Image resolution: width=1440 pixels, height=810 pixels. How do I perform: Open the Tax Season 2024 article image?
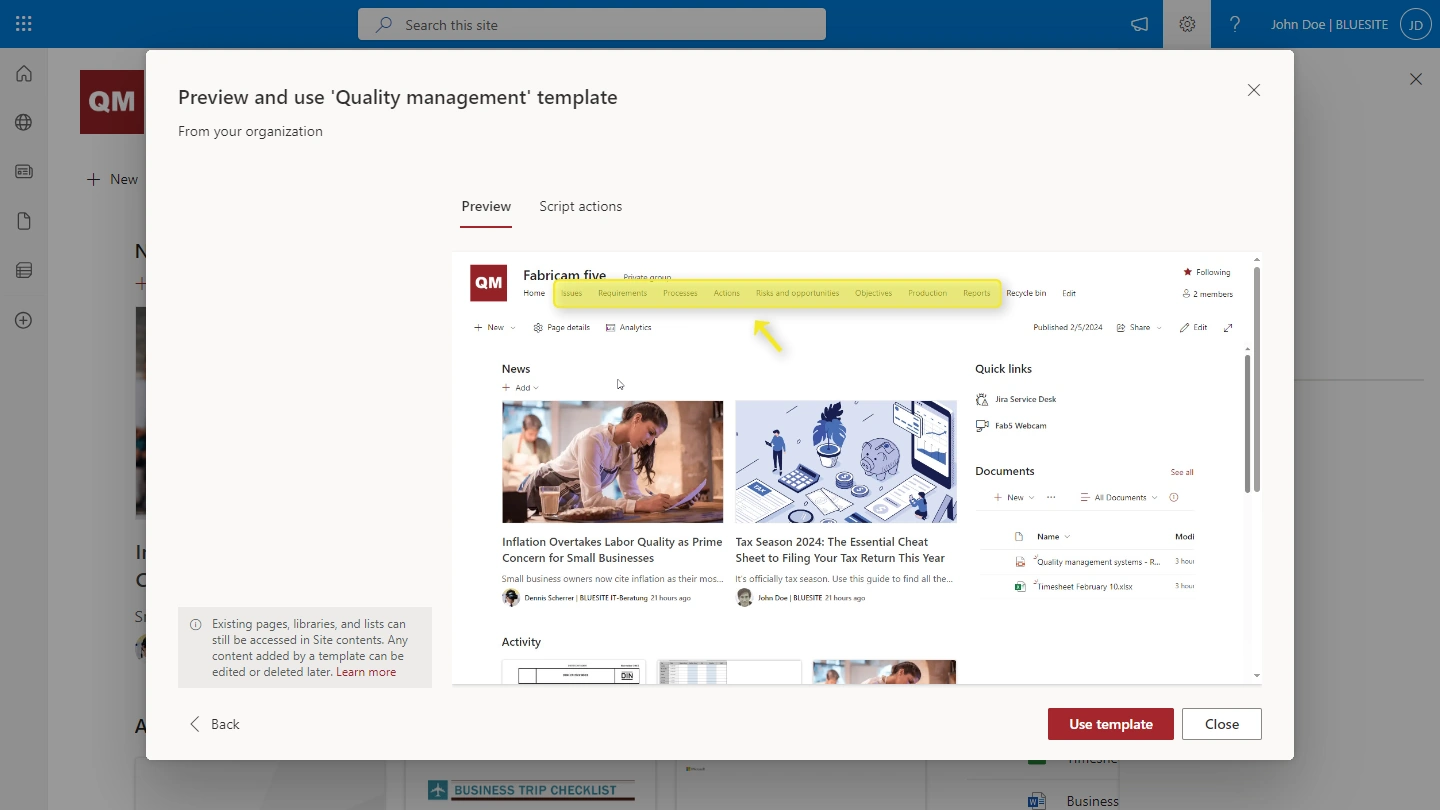(846, 462)
